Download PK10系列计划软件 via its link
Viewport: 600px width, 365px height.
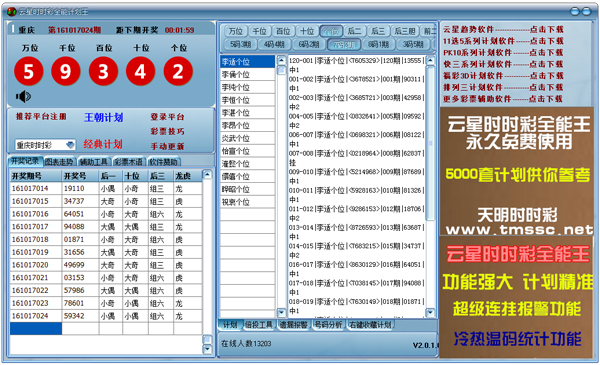point(546,52)
